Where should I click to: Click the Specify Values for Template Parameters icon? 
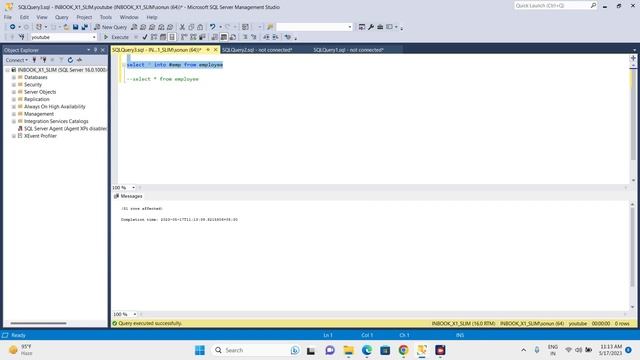288,37
